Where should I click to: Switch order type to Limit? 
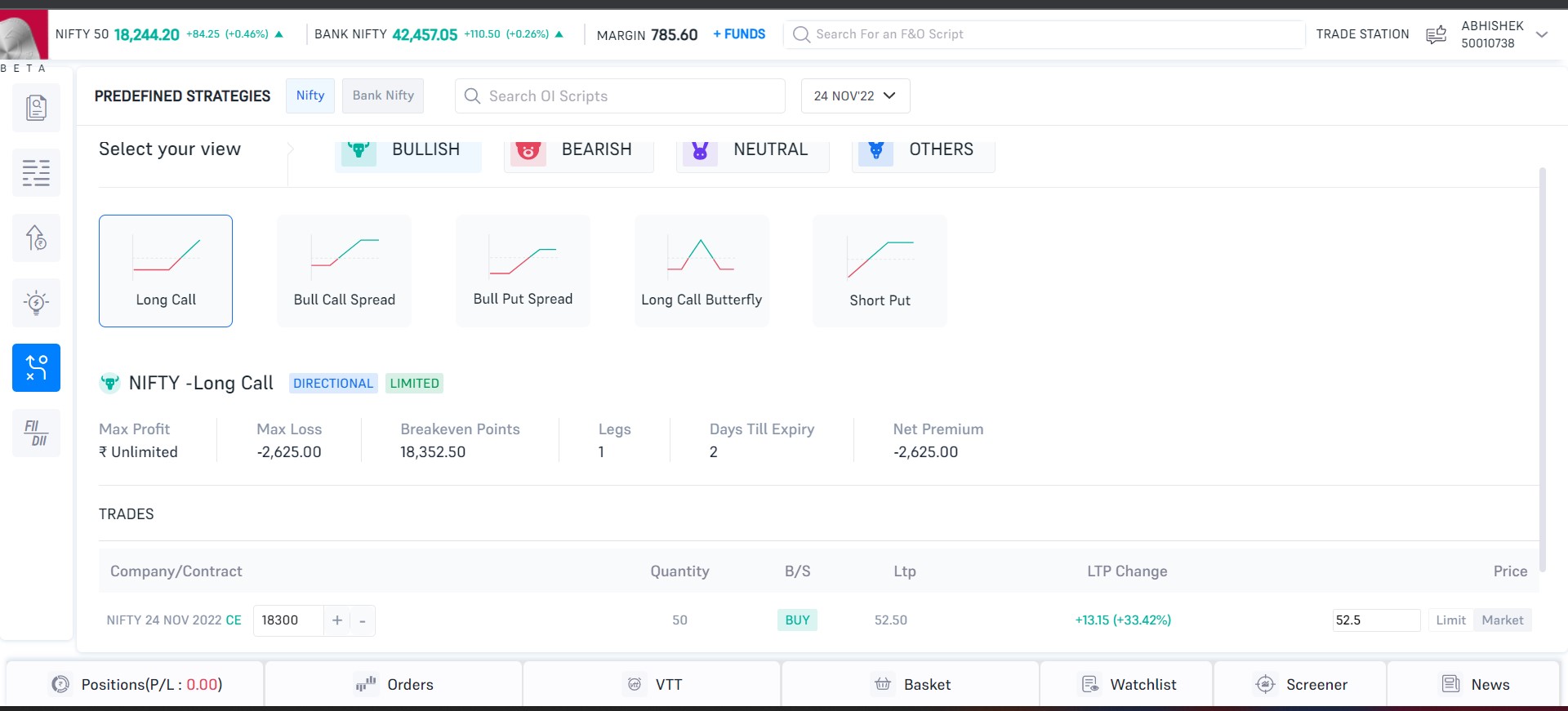pyautogui.click(x=1451, y=620)
